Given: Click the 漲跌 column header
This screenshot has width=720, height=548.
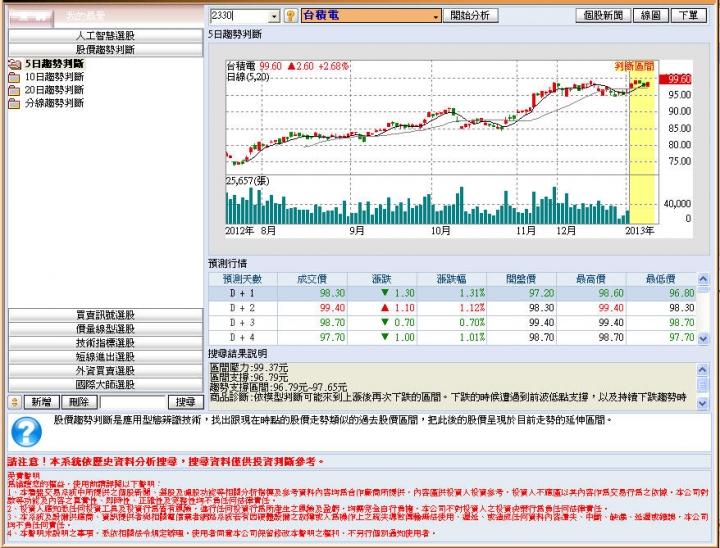Looking at the screenshot, I should click(x=382, y=279).
